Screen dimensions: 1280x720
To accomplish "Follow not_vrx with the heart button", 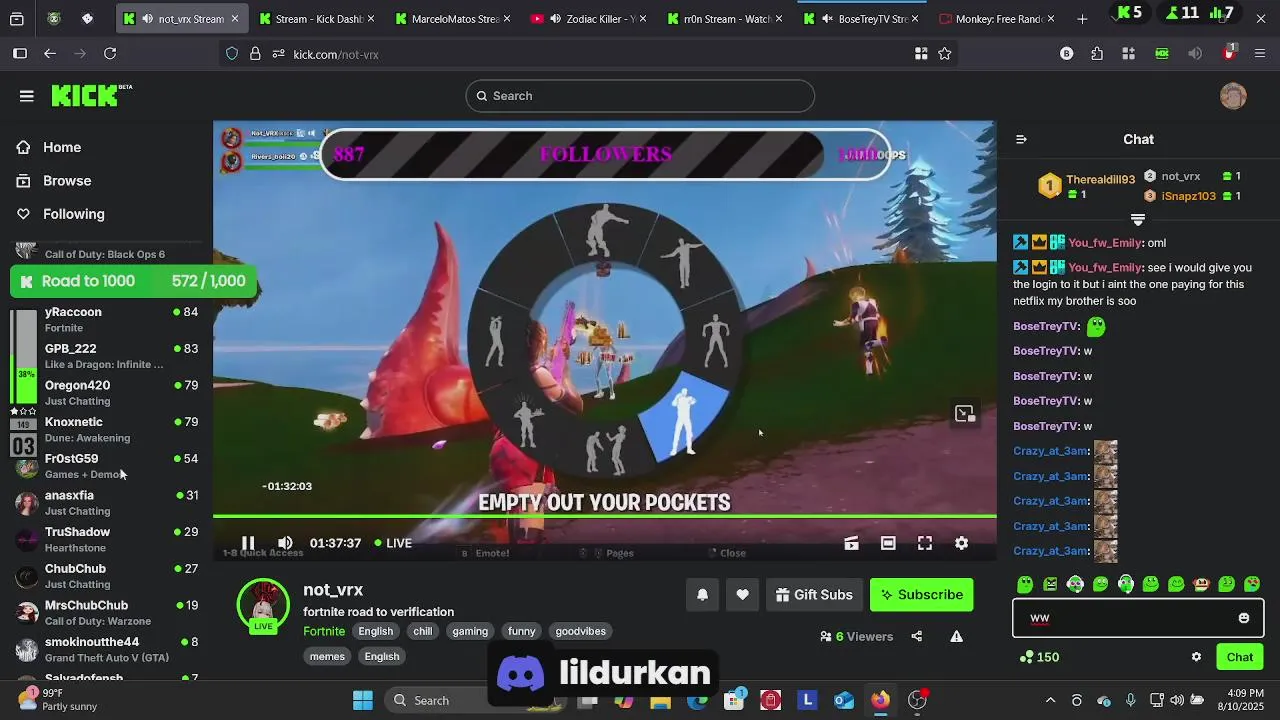I will (742, 595).
